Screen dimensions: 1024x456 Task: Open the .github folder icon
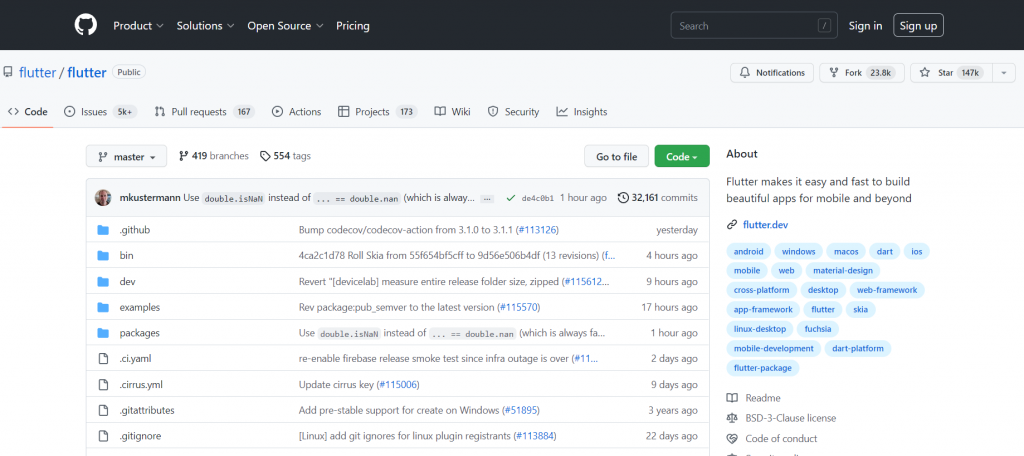pos(103,230)
